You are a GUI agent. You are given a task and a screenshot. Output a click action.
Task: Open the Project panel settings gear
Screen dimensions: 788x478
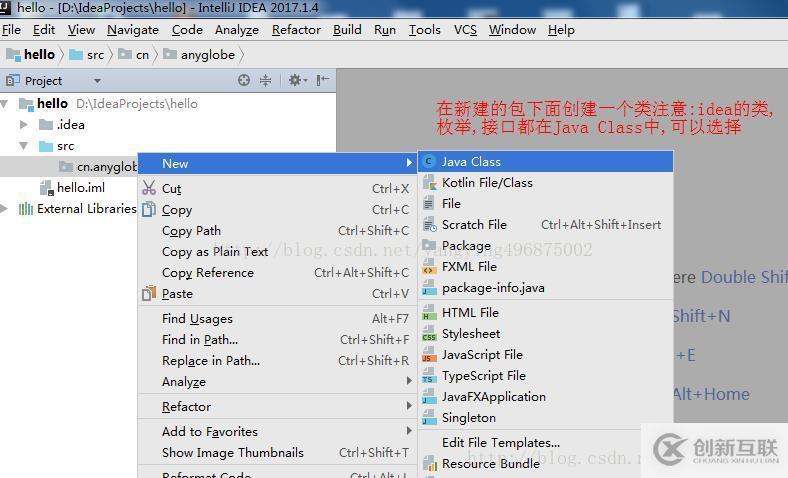[x=298, y=80]
